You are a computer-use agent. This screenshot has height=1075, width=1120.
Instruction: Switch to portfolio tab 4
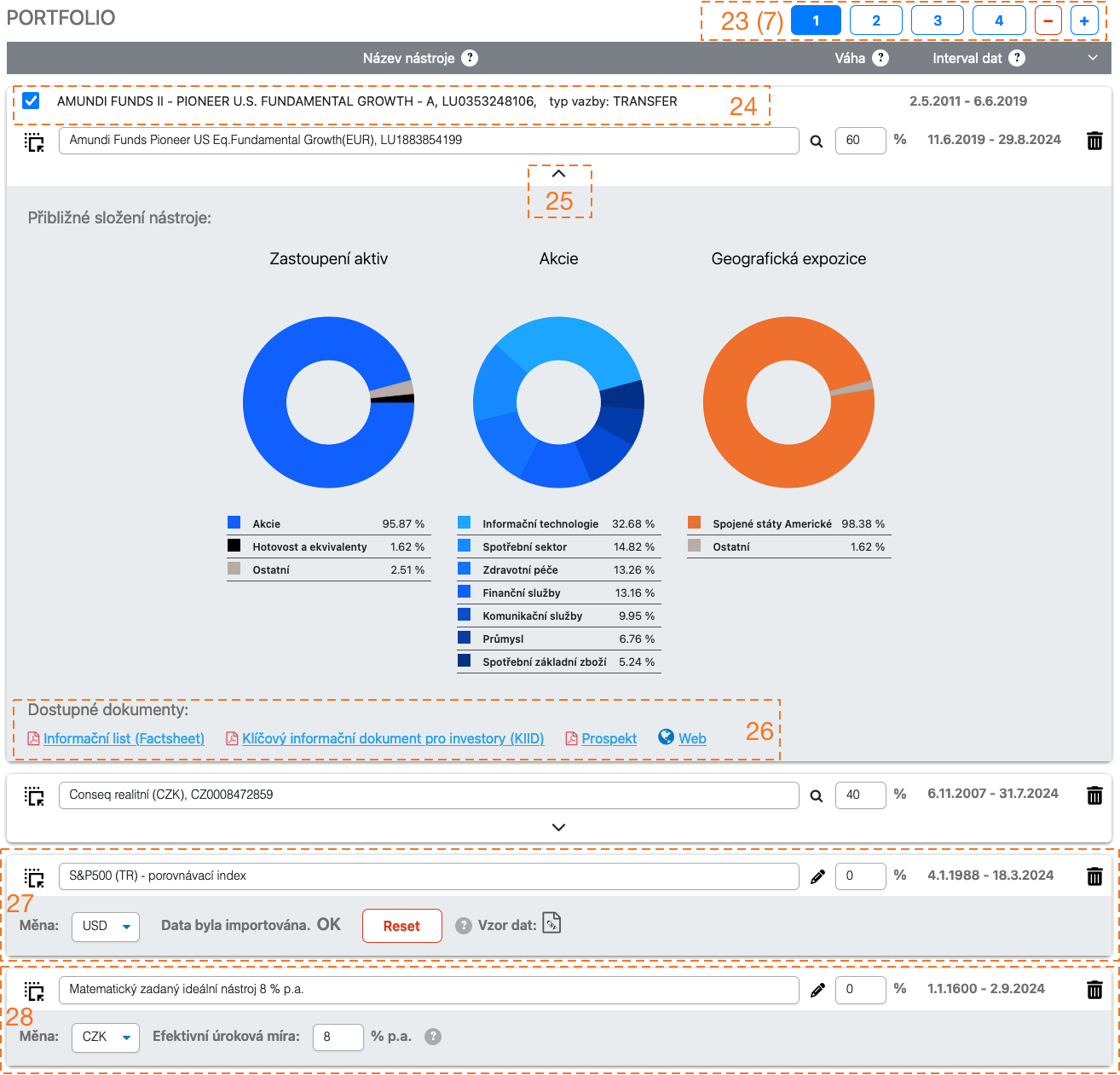[998, 20]
